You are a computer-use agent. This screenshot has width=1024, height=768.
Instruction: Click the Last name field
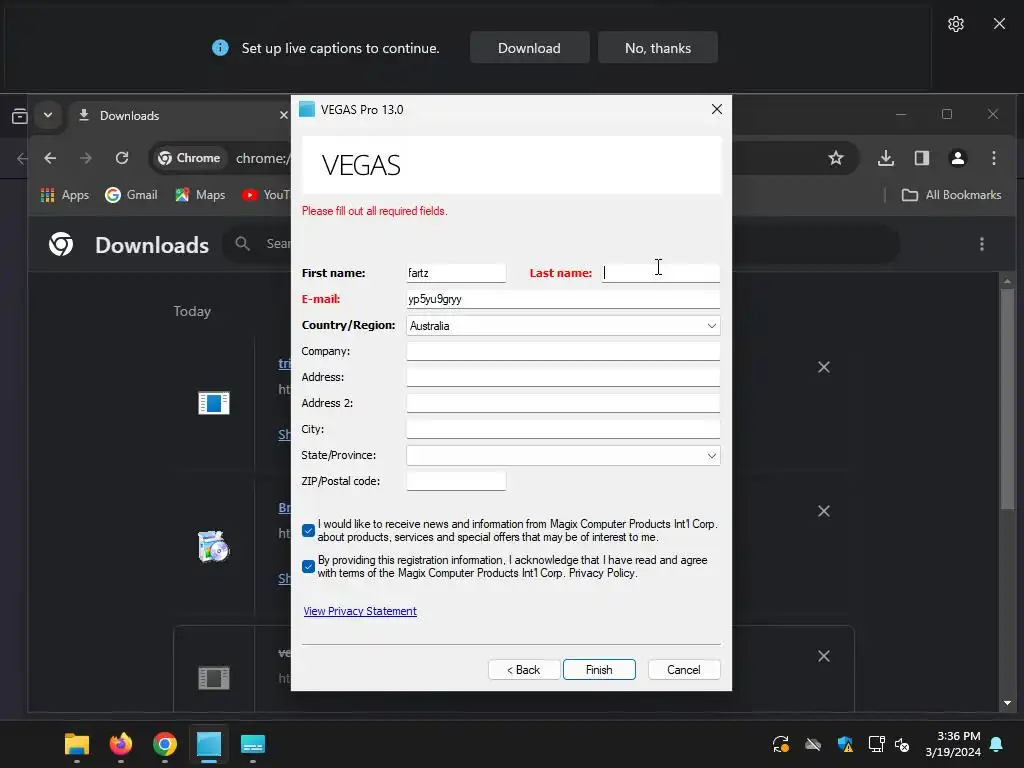pos(660,273)
